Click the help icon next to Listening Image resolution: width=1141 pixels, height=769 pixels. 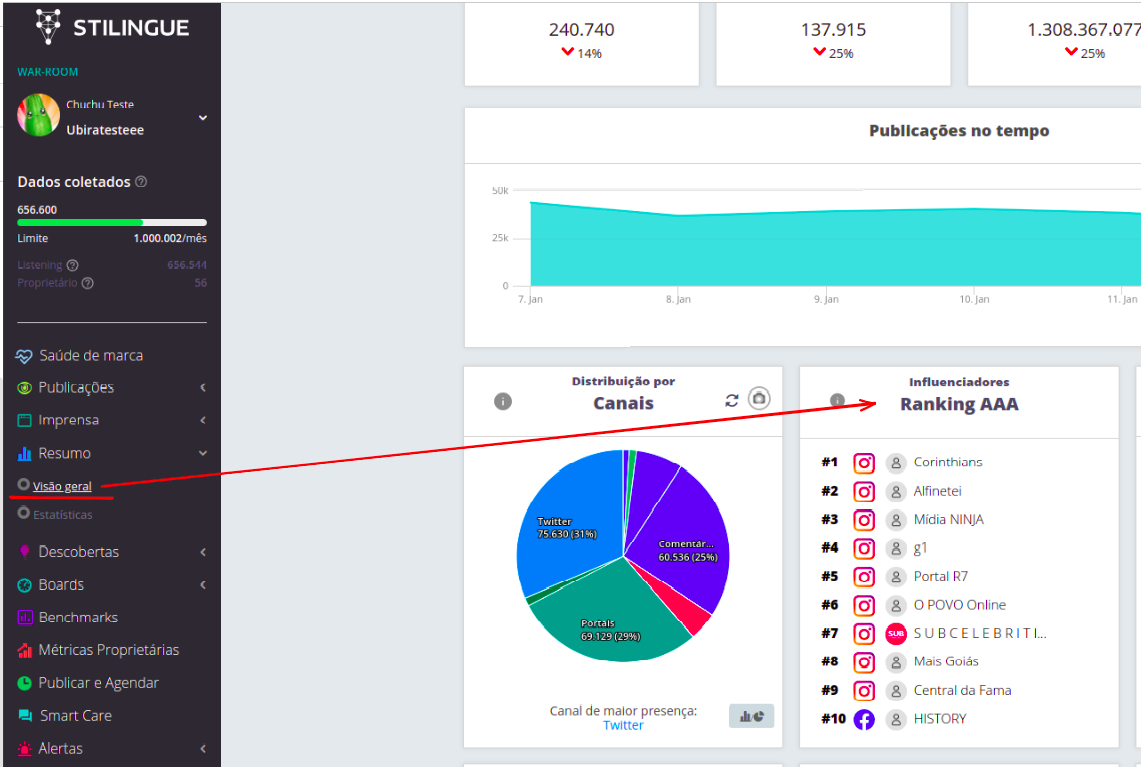[72, 266]
